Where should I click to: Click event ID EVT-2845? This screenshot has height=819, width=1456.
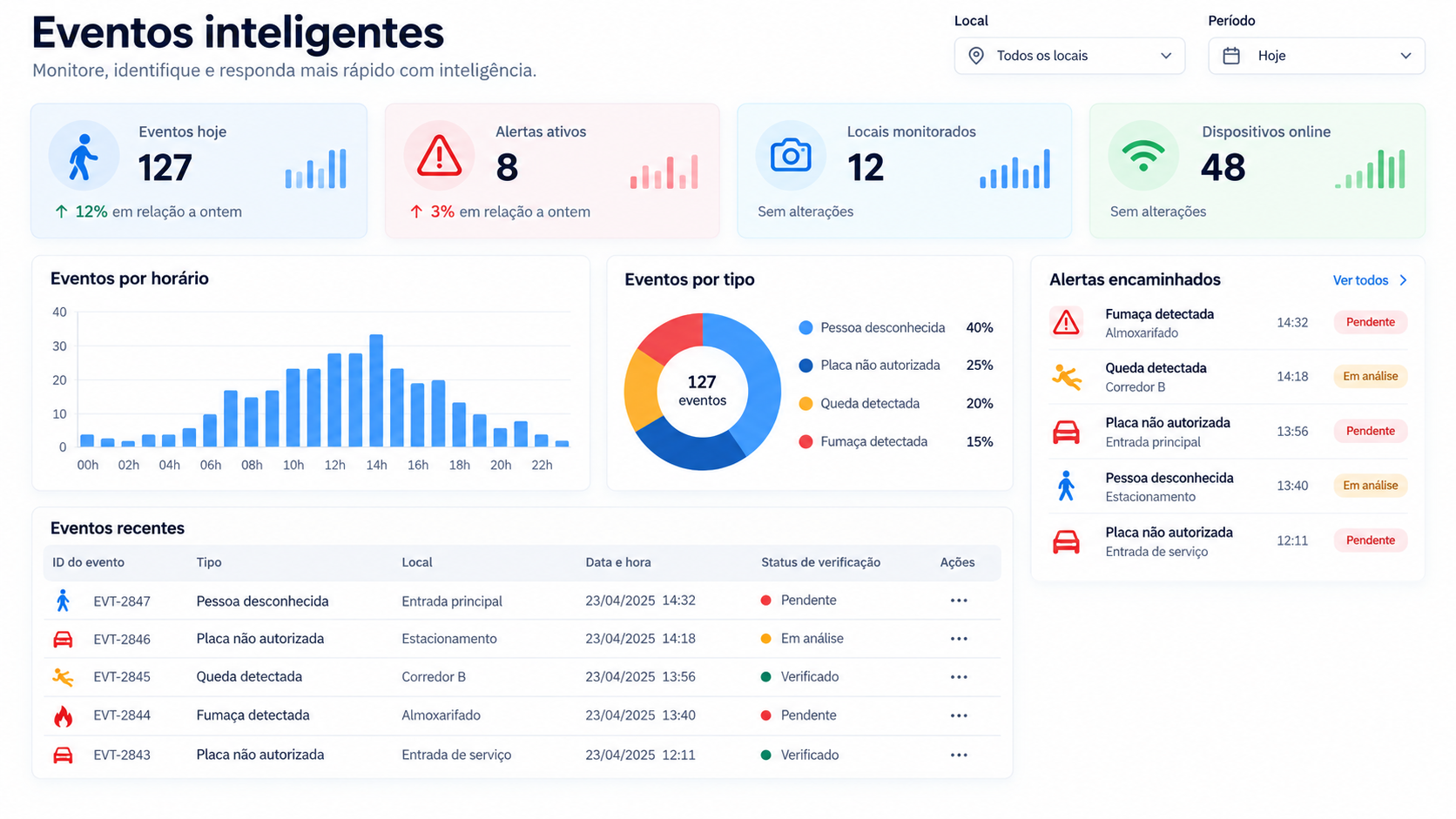click(x=122, y=677)
